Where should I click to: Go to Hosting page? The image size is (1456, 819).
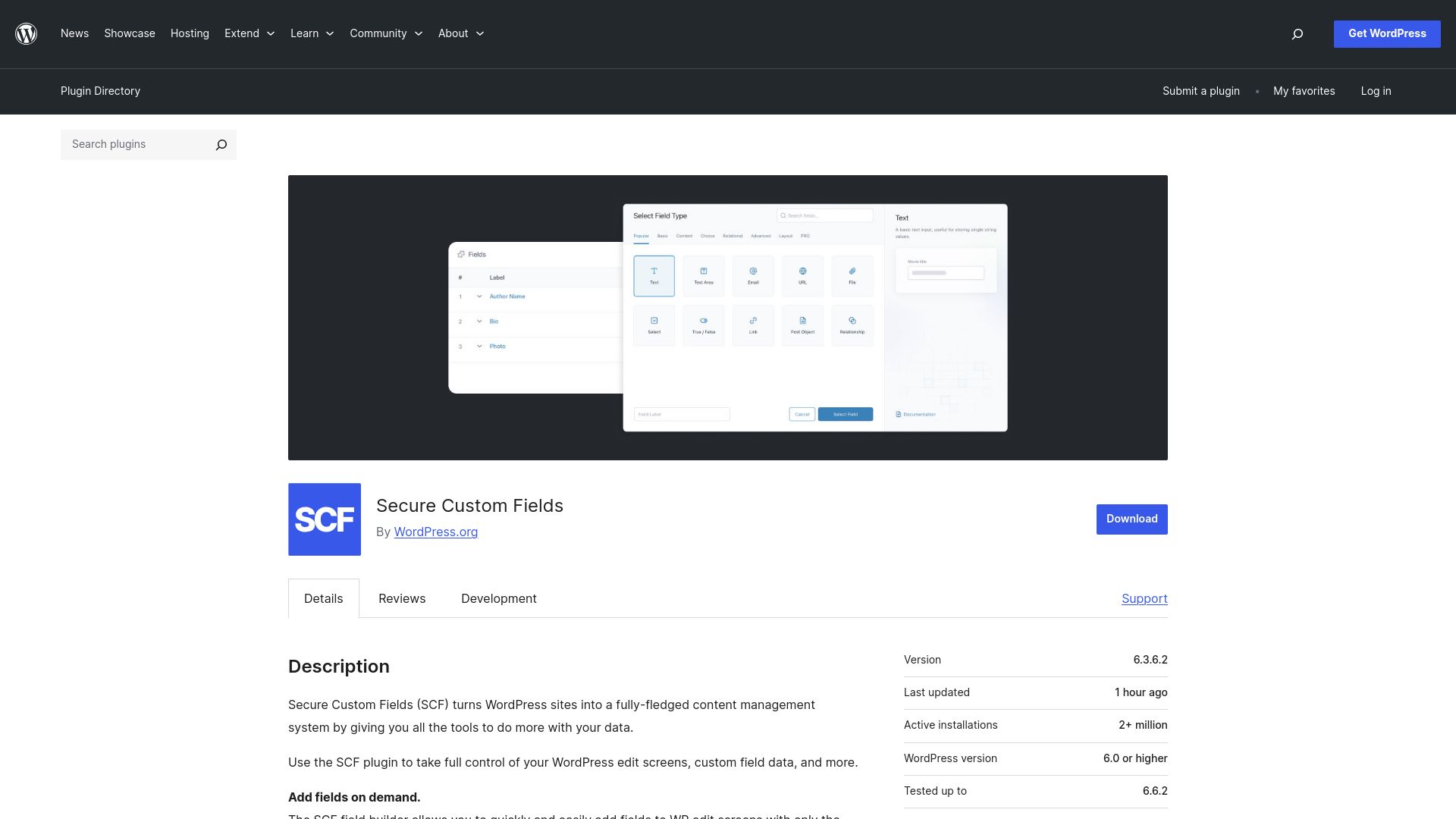tap(190, 33)
